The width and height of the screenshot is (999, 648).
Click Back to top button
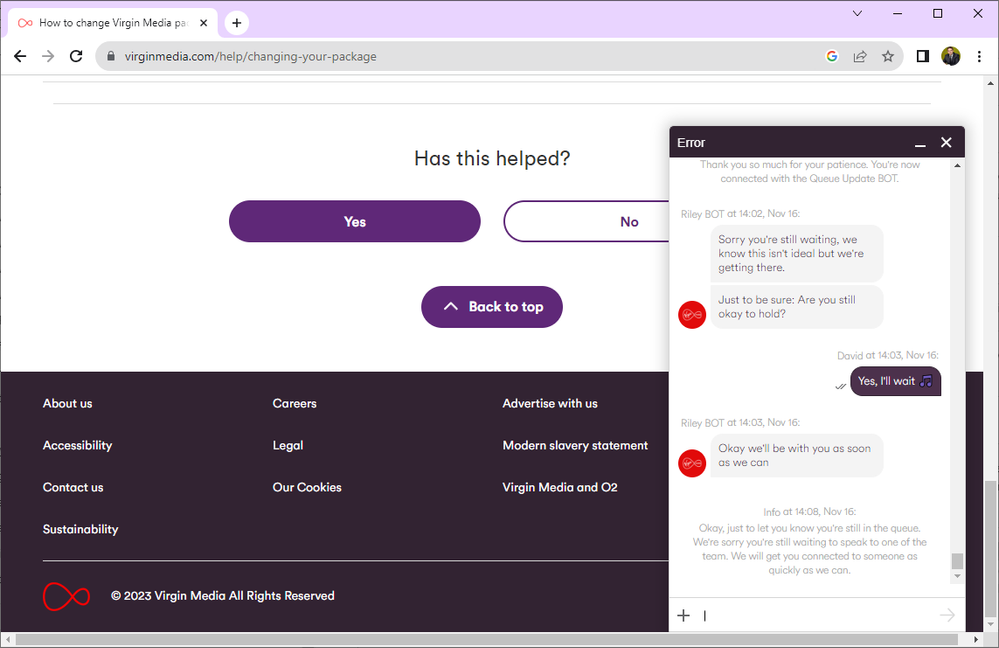tap(491, 306)
